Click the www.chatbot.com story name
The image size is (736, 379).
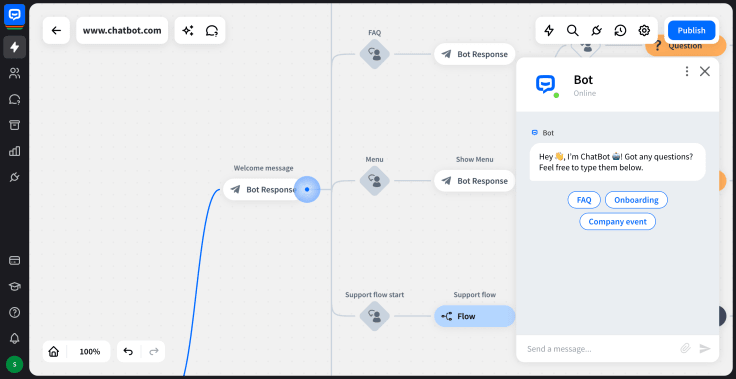point(122,31)
